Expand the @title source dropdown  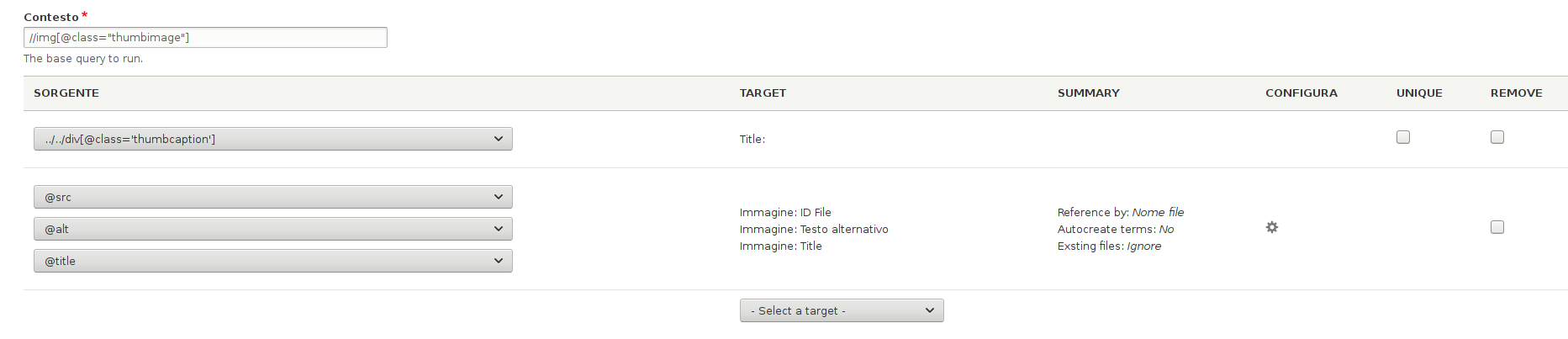click(273, 261)
